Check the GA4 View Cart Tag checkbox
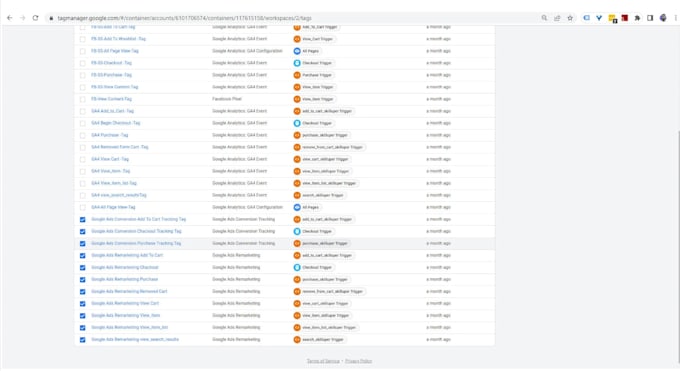The height and width of the screenshot is (371, 680). tap(82, 159)
